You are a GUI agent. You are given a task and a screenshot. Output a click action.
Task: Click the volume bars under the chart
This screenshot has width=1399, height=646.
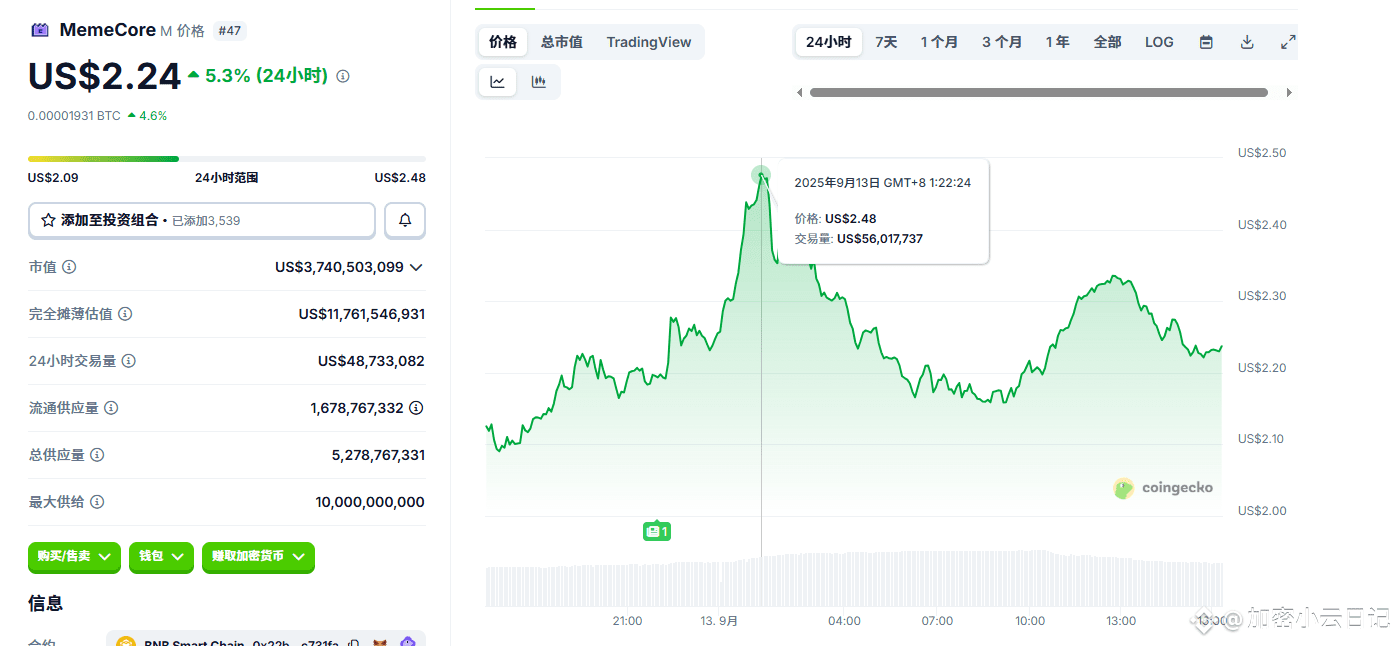click(x=854, y=579)
